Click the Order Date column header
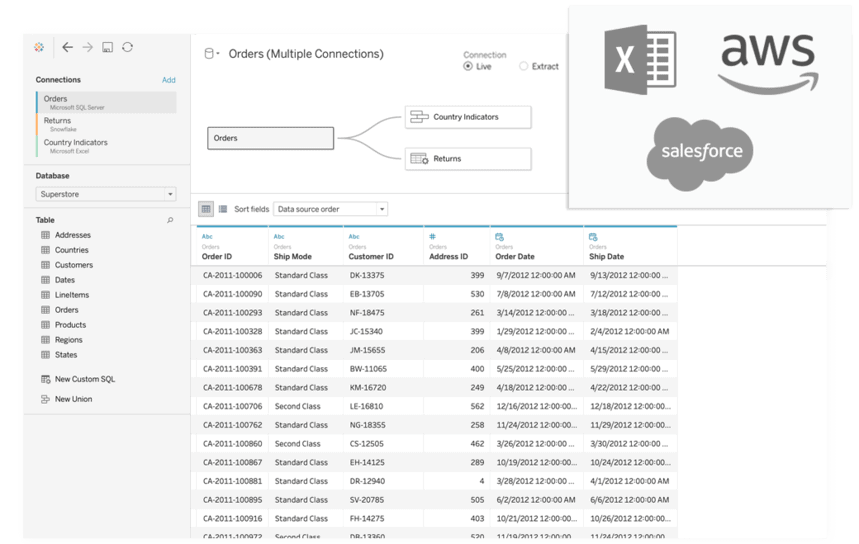The height and width of the screenshot is (544, 859). click(515, 257)
